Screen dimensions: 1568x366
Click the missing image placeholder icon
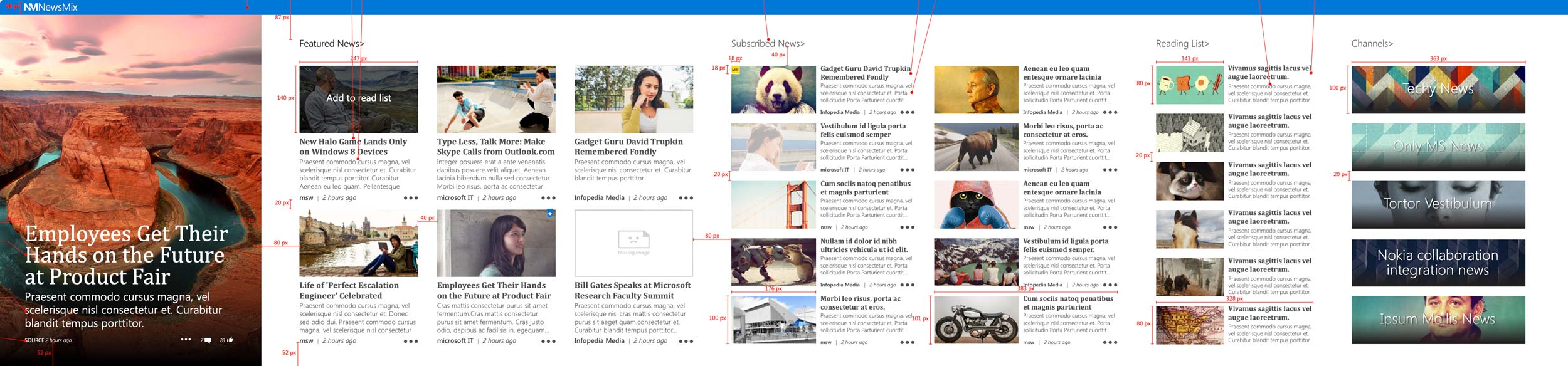(x=633, y=239)
